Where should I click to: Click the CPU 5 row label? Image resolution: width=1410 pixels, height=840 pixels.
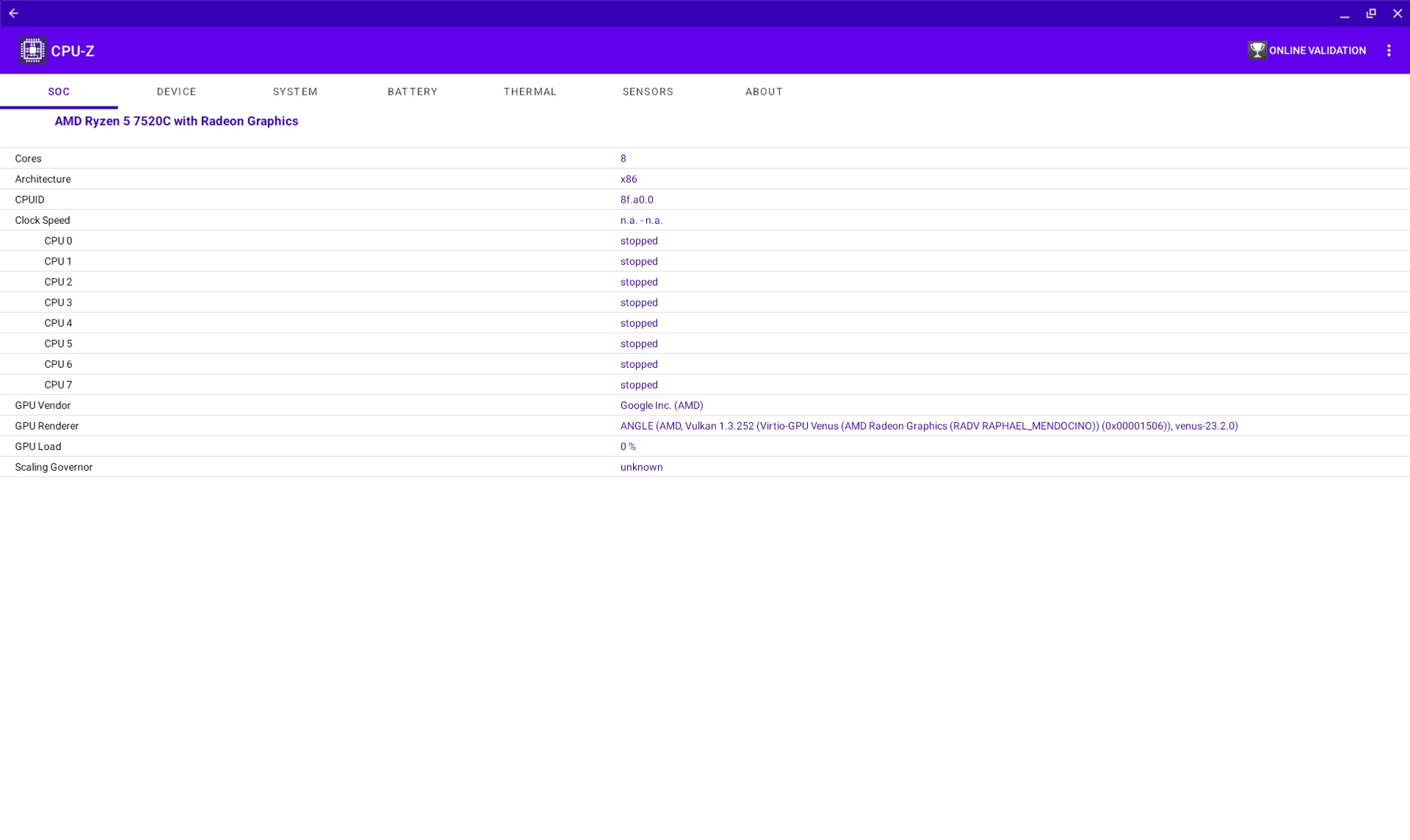(58, 344)
